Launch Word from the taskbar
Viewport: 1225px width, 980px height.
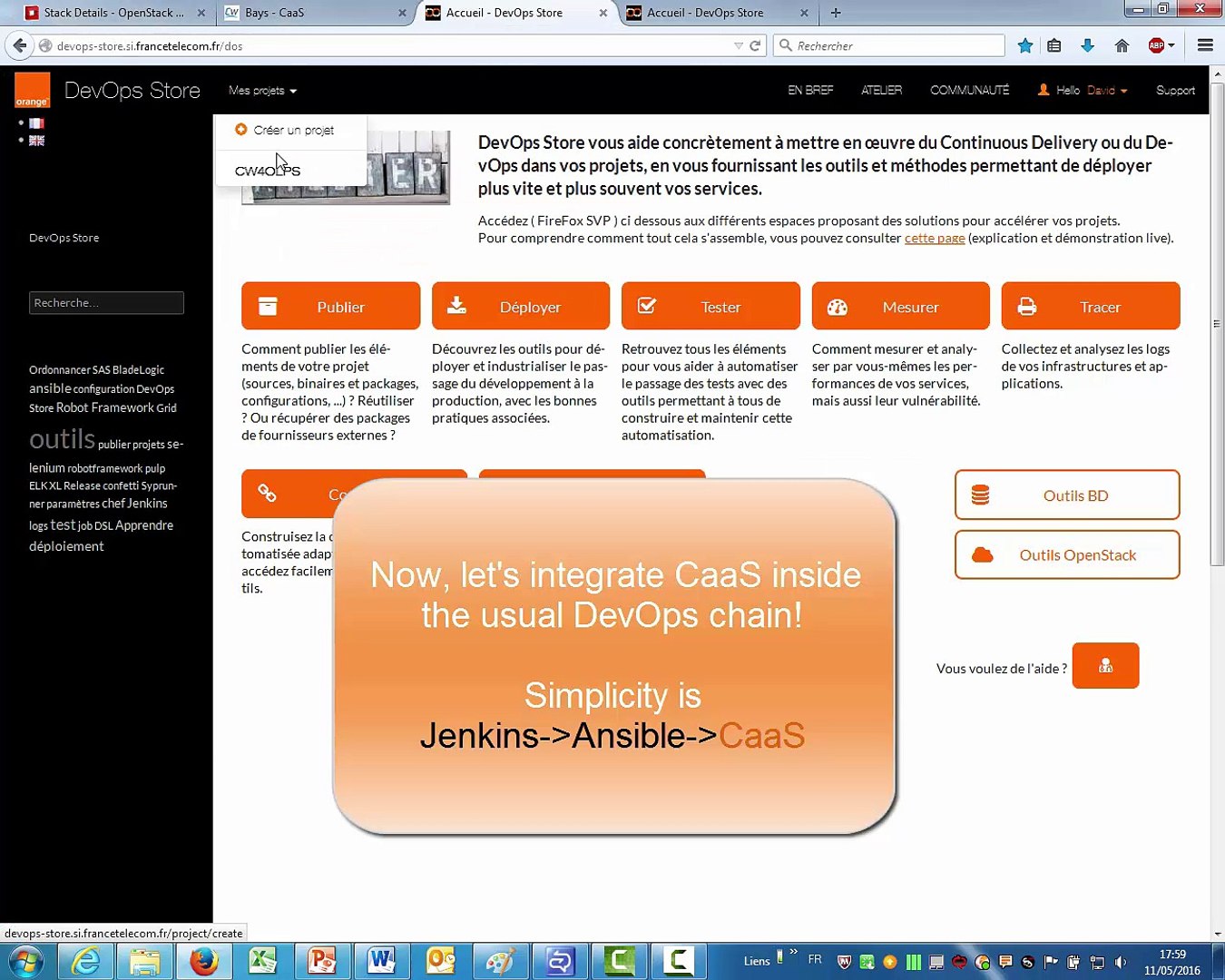pyautogui.click(x=381, y=961)
